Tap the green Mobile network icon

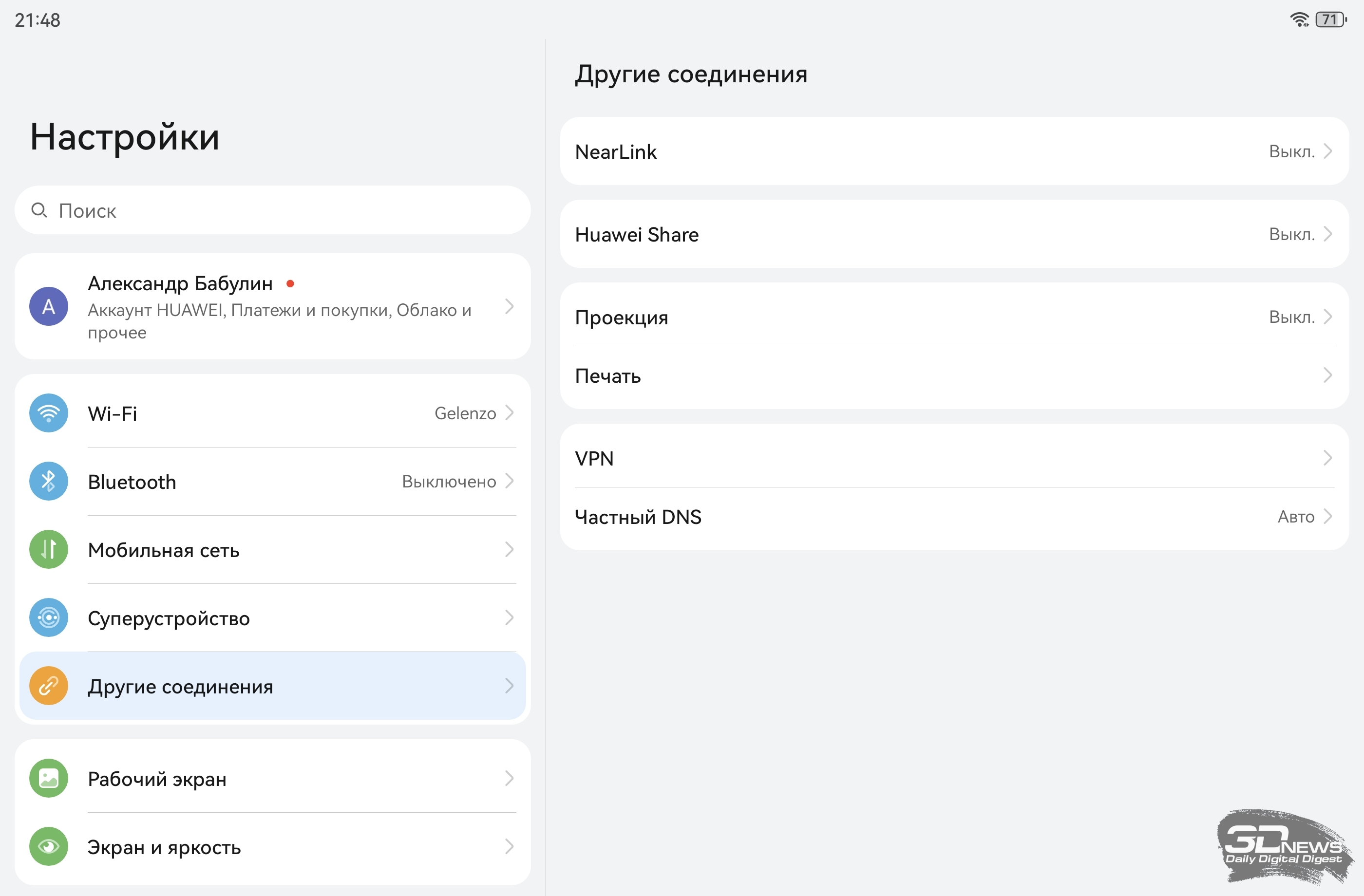[49, 549]
